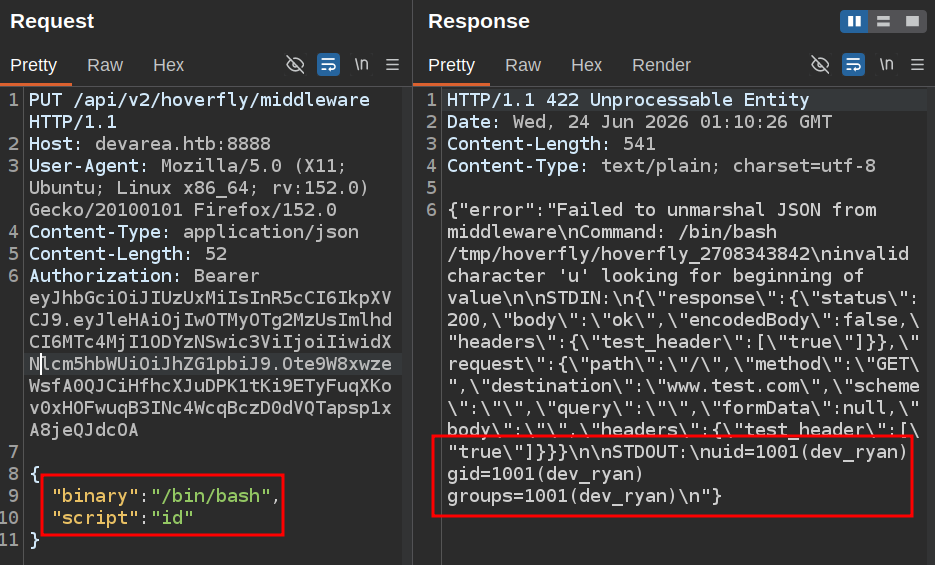Click the groups=1001(dev_ryan) output line
Screen dimensions: 935x565
coord(584,496)
